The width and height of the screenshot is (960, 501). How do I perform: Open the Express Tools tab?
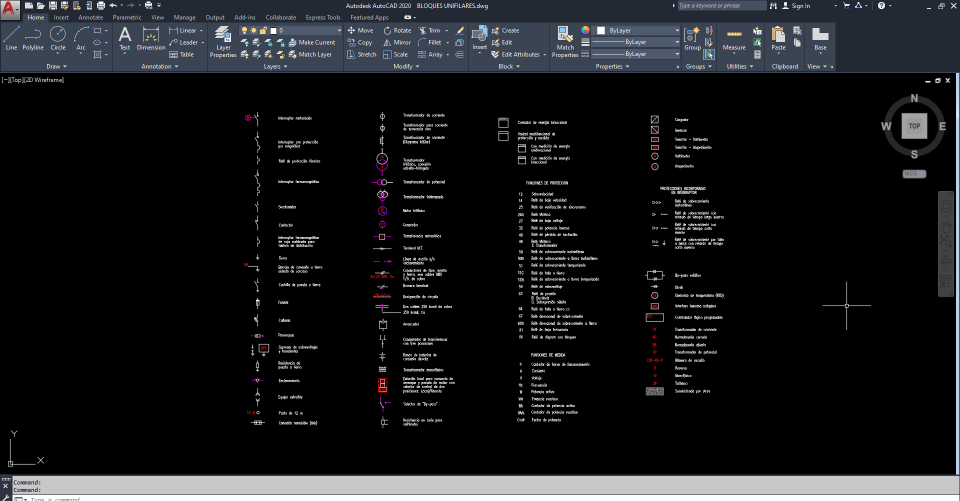322,17
